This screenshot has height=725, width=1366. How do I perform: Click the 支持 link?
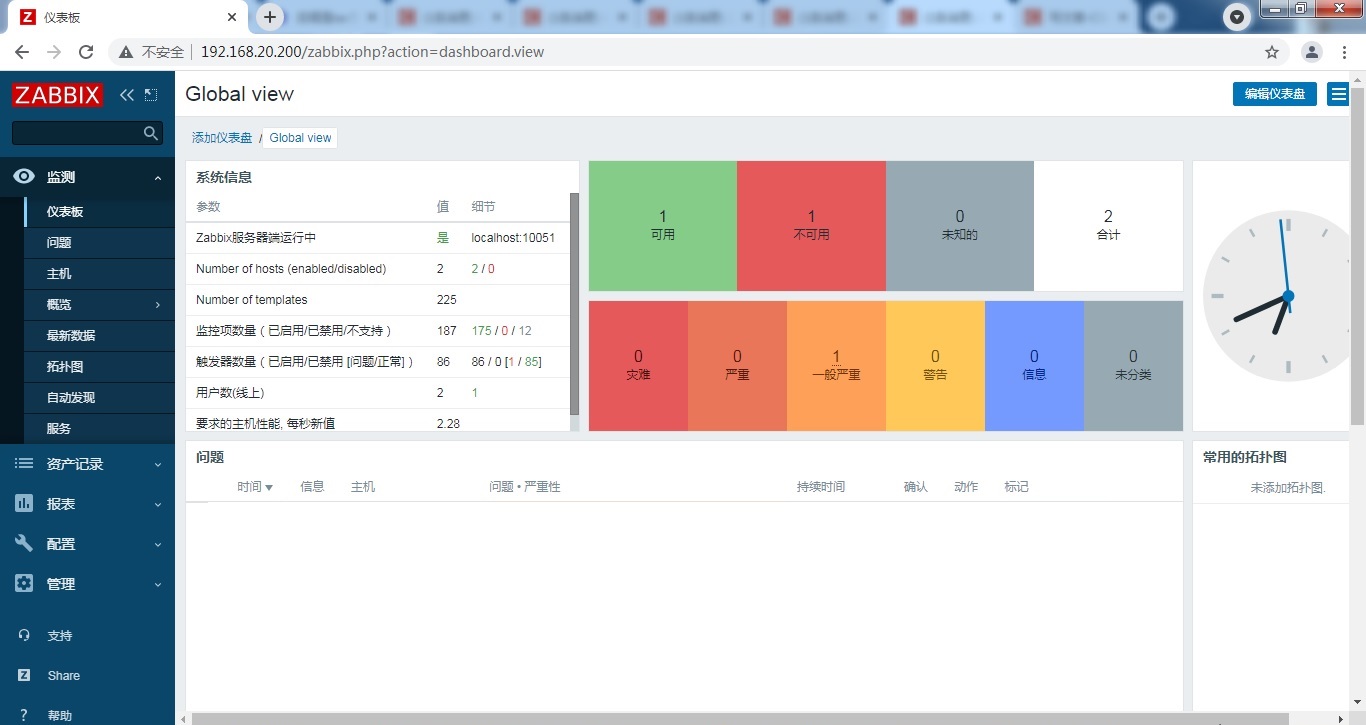[59, 636]
